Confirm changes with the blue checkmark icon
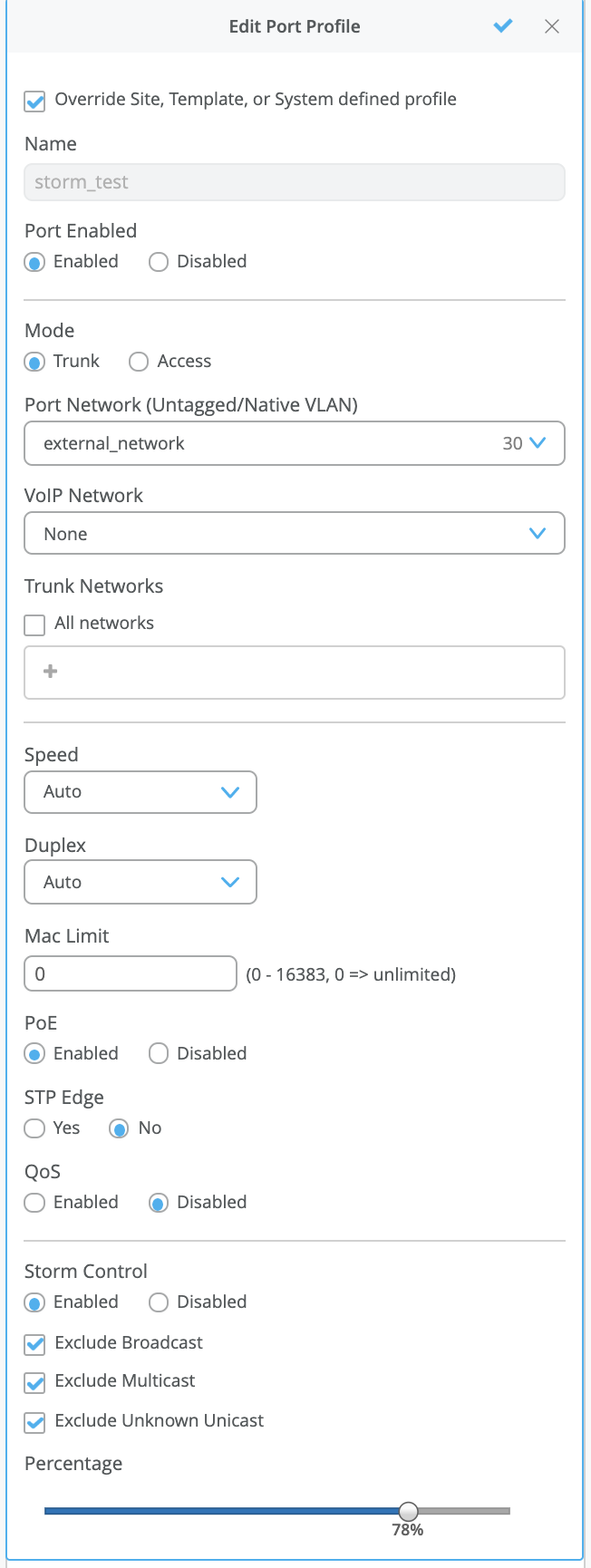 coord(503,26)
